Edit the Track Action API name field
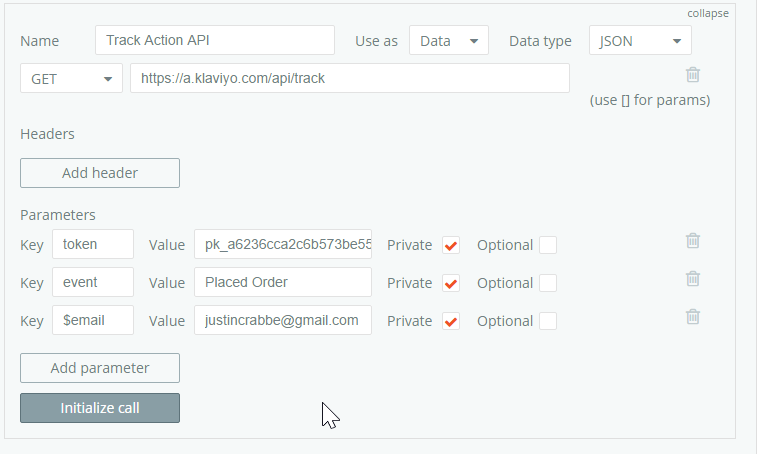Image resolution: width=765 pixels, height=454 pixels. [215, 41]
